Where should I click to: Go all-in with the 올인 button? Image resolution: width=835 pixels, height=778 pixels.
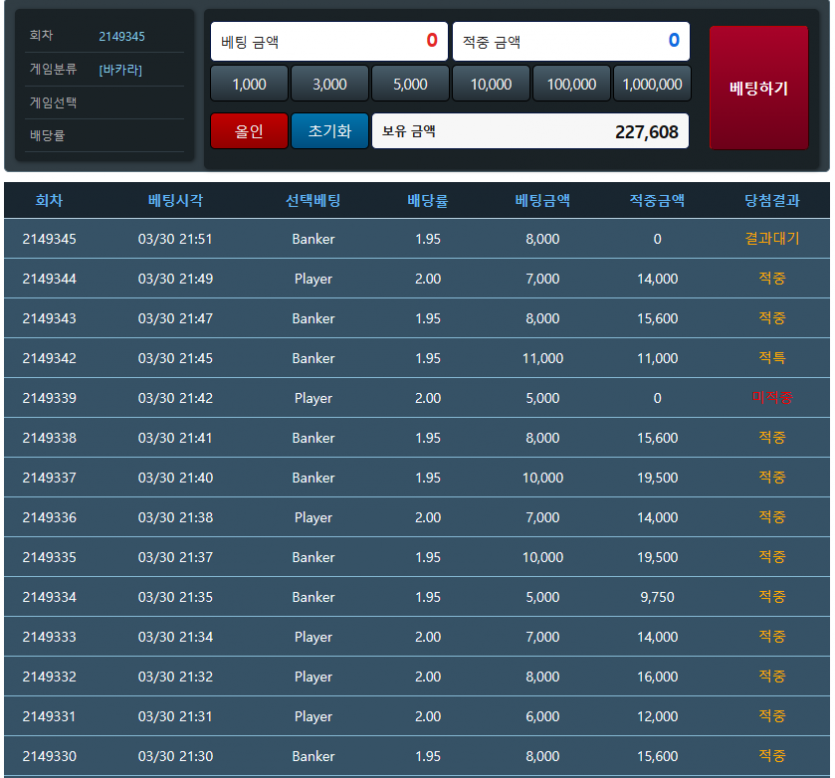tap(249, 131)
